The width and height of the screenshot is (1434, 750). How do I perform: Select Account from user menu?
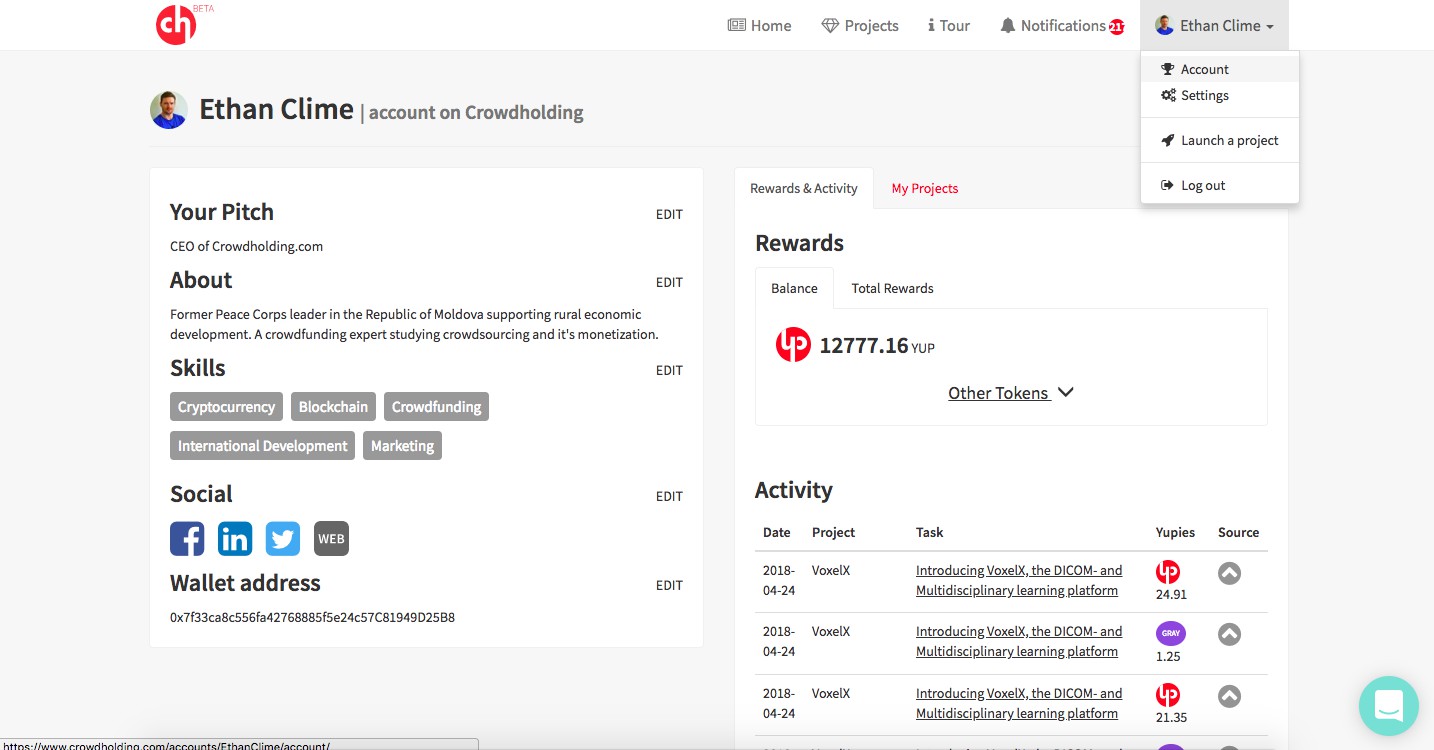(x=1220, y=69)
